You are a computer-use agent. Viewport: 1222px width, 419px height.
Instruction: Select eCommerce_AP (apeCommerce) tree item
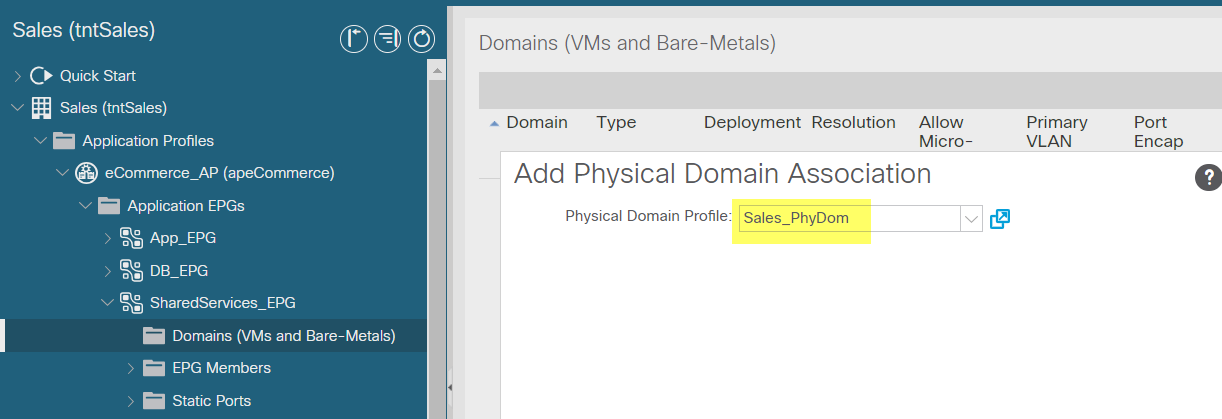click(219, 173)
